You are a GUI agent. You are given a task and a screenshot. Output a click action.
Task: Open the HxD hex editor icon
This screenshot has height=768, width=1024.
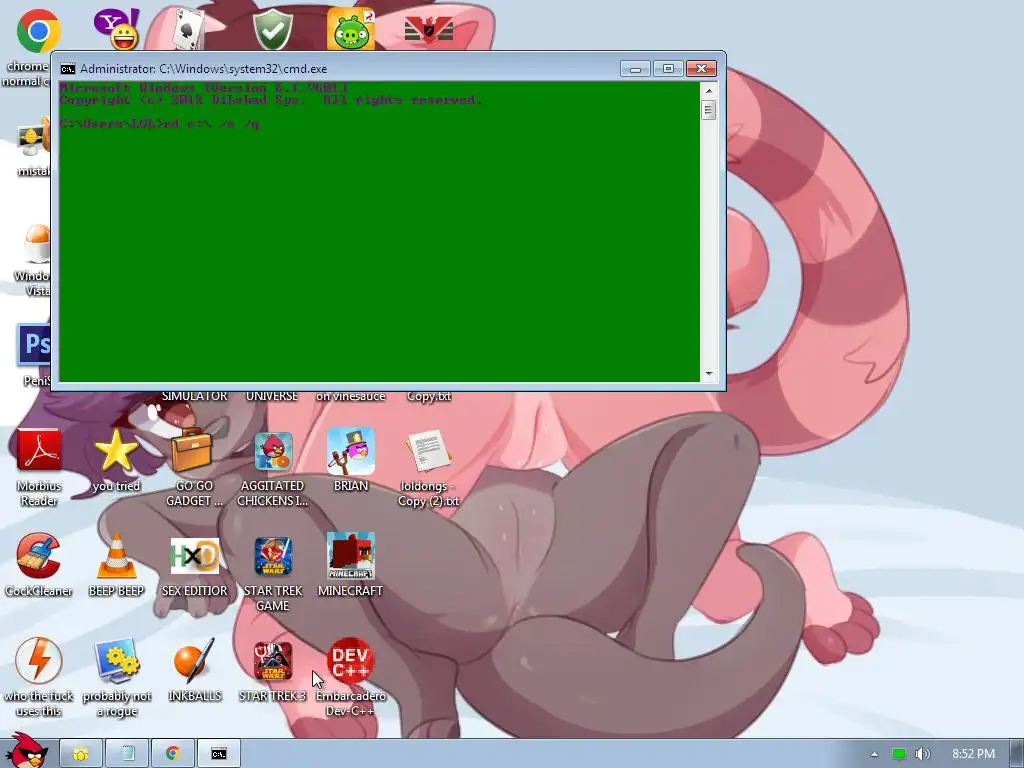(x=194, y=556)
